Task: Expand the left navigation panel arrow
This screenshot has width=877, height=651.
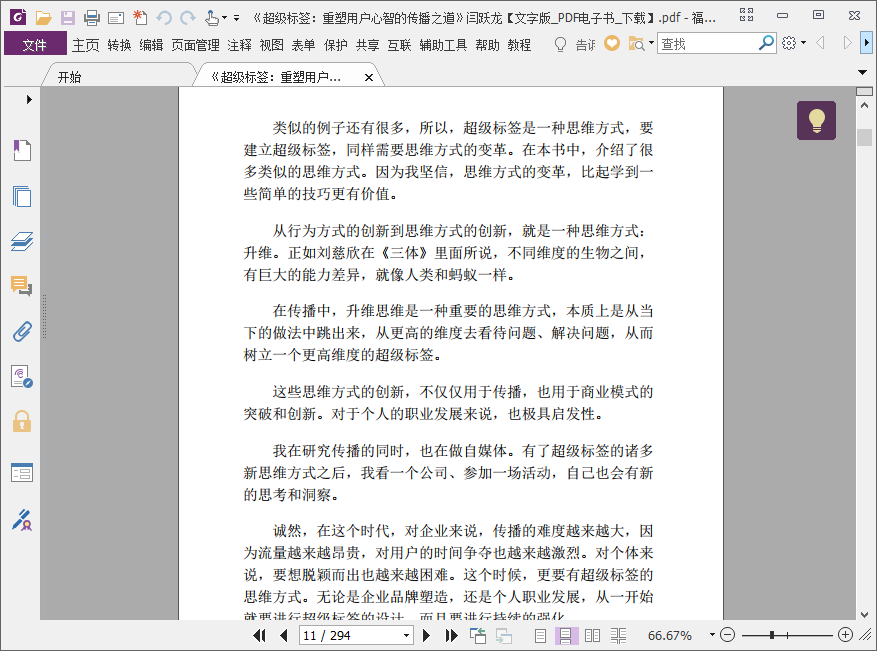Action: tap(29, 100)
